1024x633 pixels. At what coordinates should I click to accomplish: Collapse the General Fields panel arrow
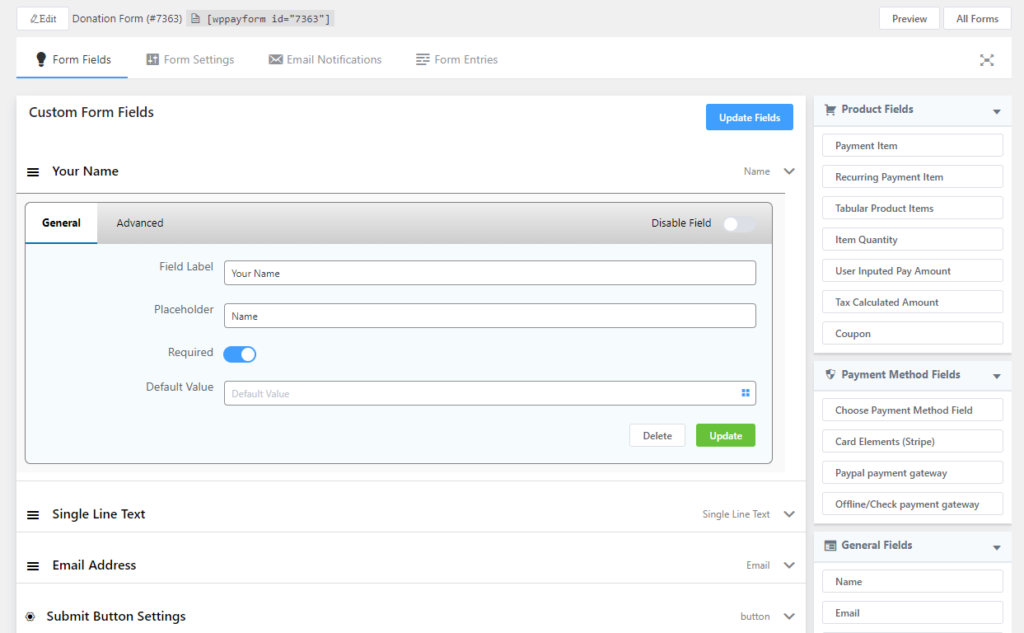996,547
